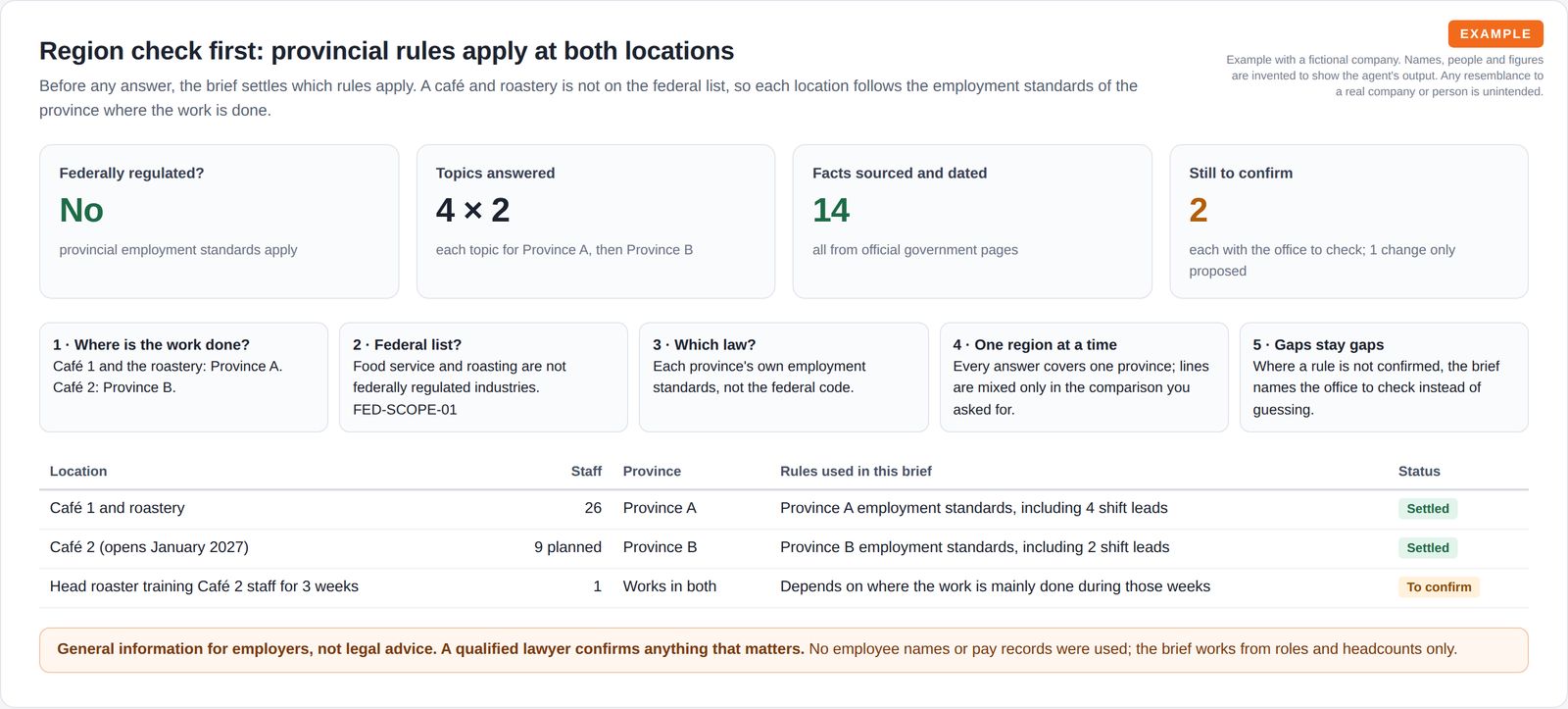Select the 'Head roaster training Café 2 staff' row
The height and width of the screenshot is (709, 1568).
coord(784,587)
